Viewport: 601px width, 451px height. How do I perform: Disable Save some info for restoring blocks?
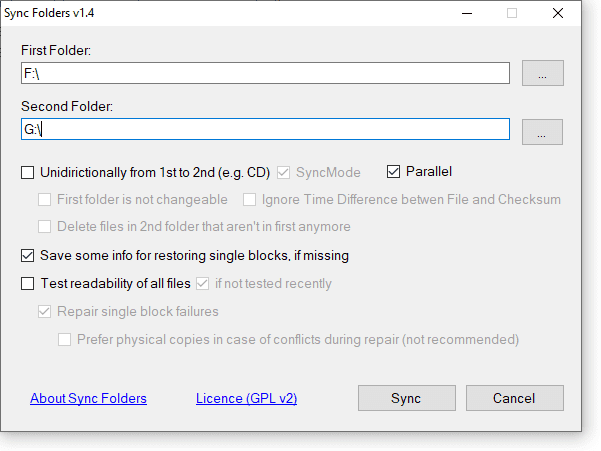pyautogui.click(x=28, y=255)
